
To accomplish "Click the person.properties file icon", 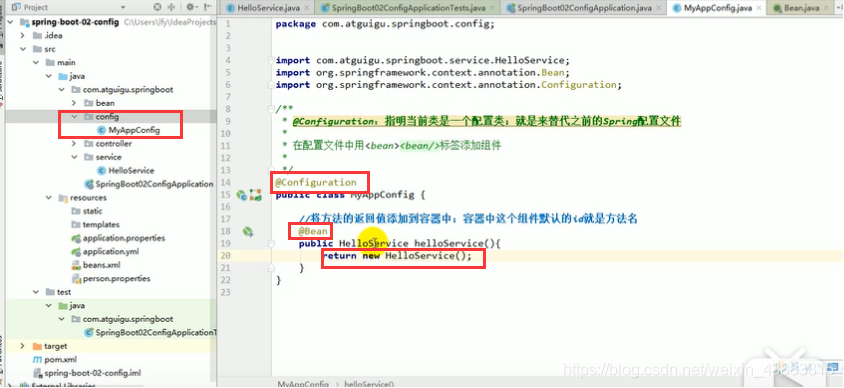I will (x=76, y=279).
